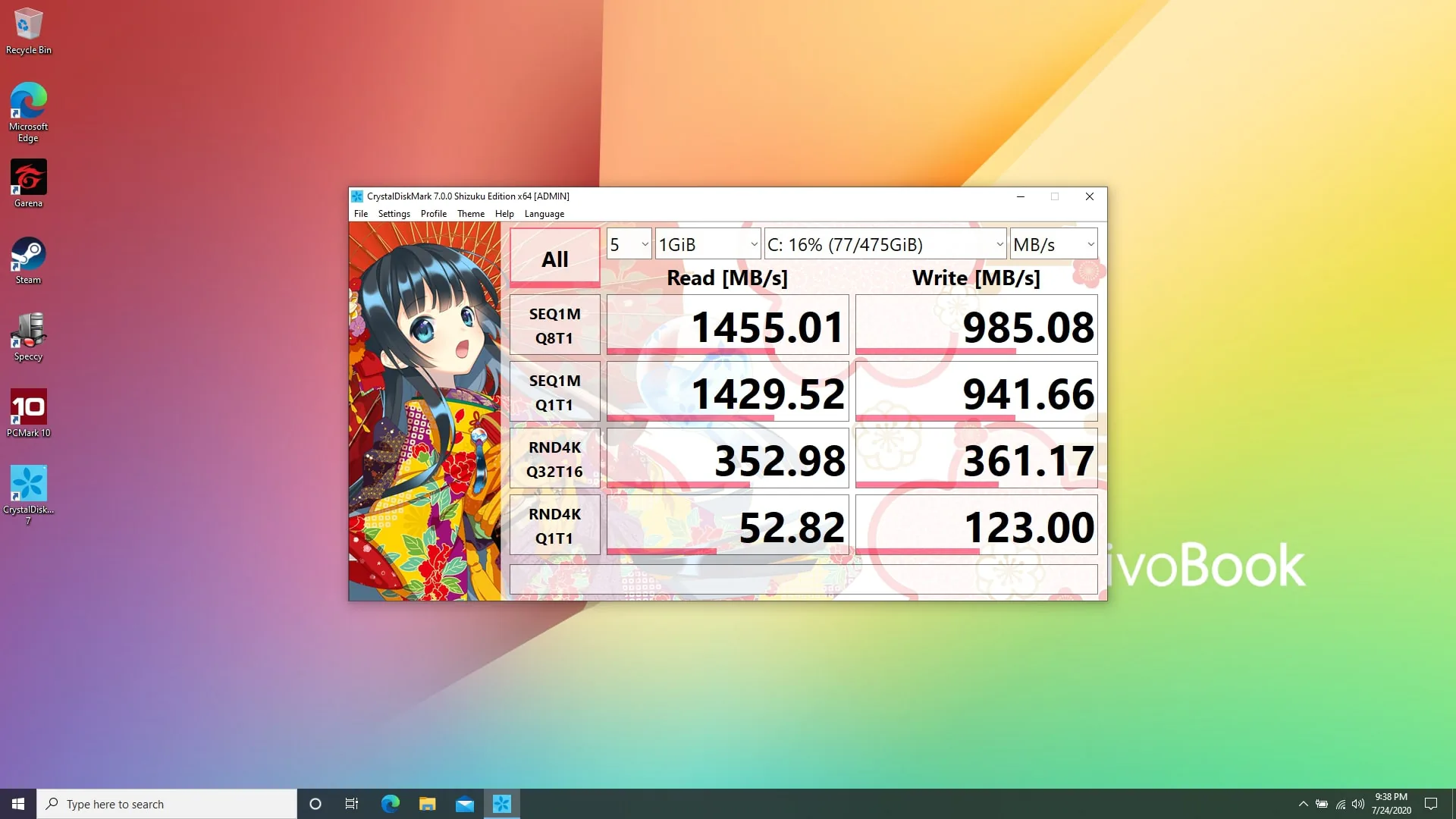Open the File menu
Viewport: 1456px width, 819px height.
coord(361,214)
